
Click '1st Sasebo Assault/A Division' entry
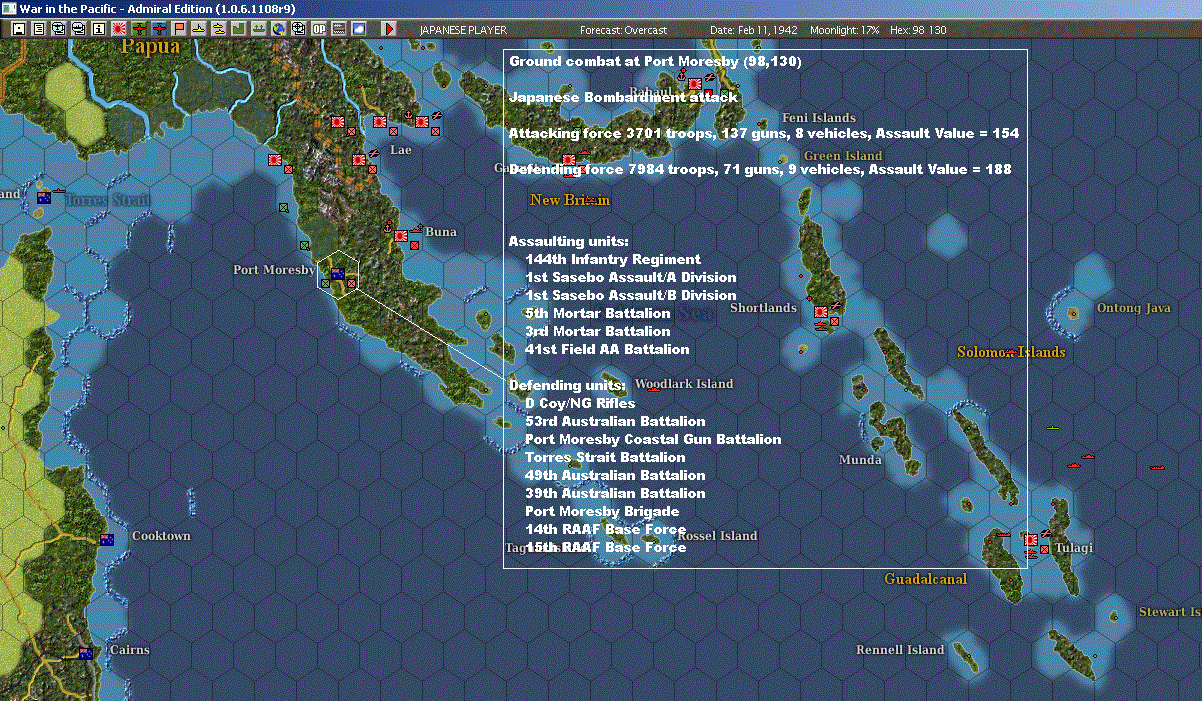631,278
